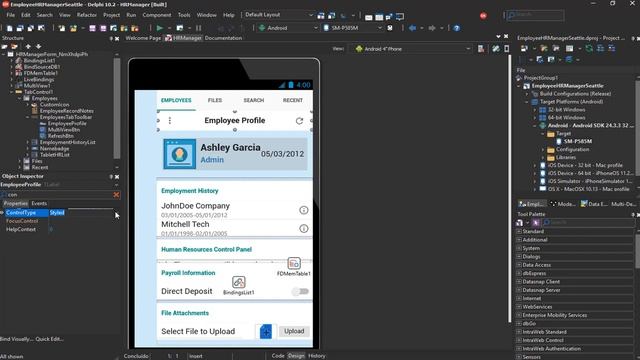Click info icon for Mitchell Tech
Image resolution: width=640 pixels, height=360 pixels.
point(304,228)
